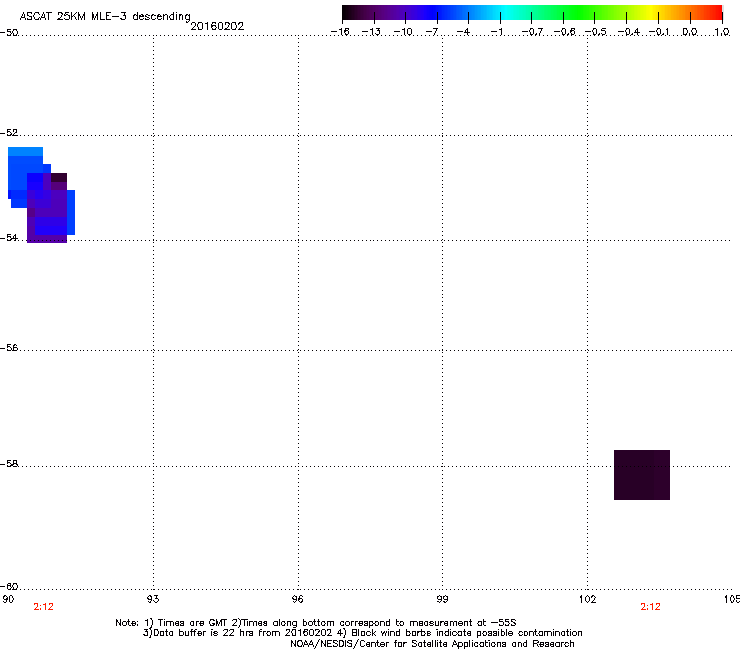This screenshot has height=650, width=740.
Task: Click the Data buffer is 22 hrs note
Action: click(x=362, y=633)
